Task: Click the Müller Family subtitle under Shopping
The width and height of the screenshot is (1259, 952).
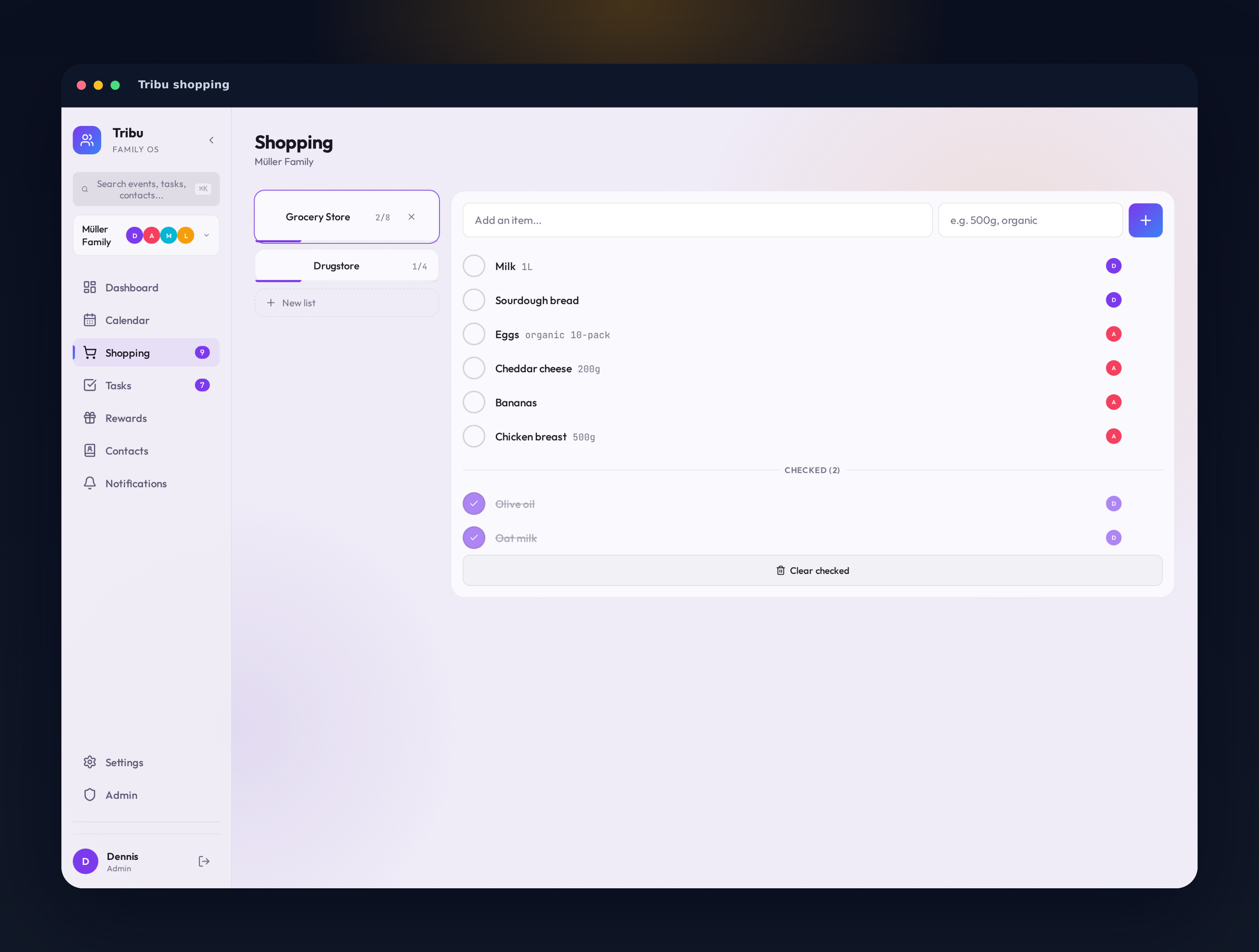Action: (x=284, y=162)
